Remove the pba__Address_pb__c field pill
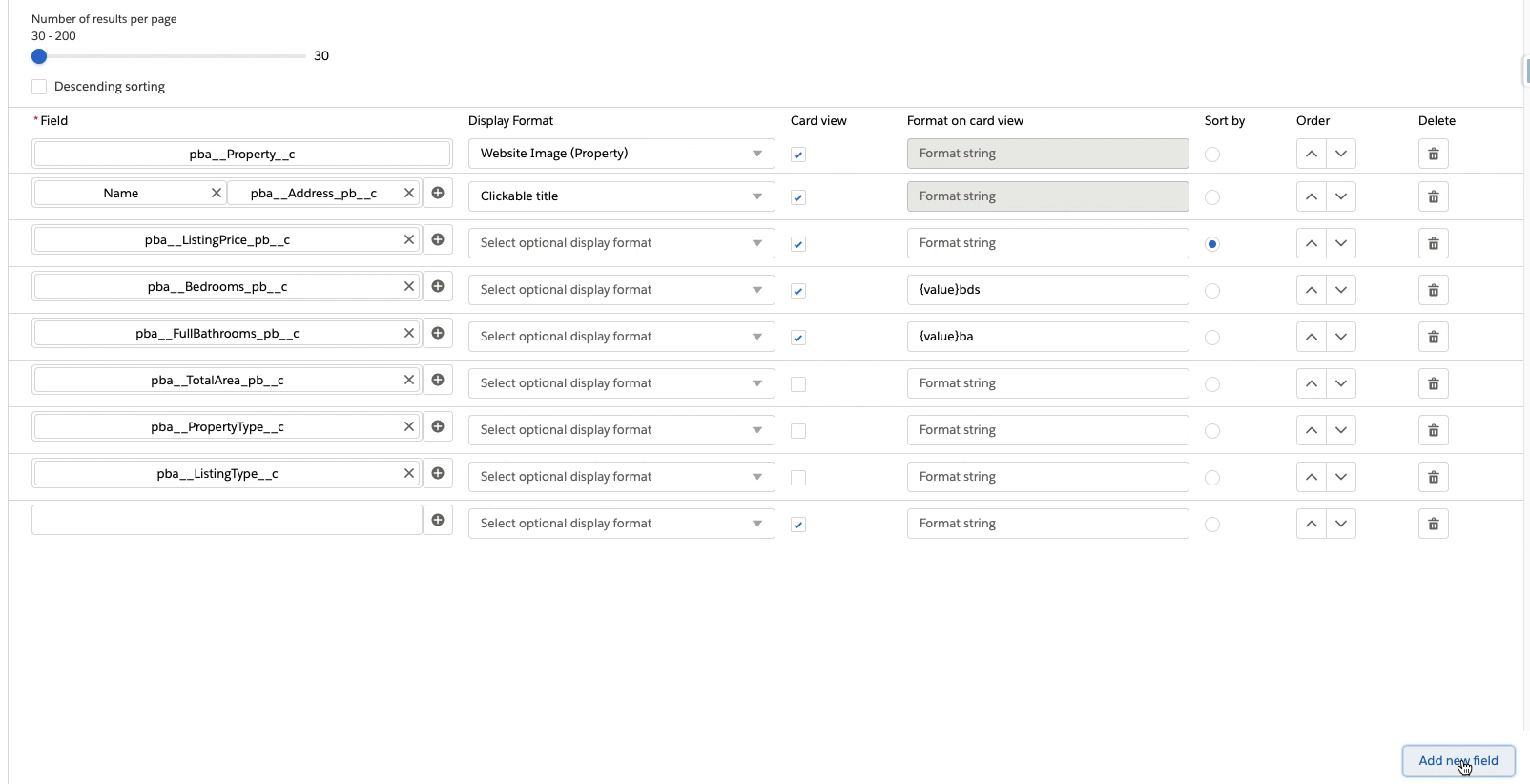This screenshot has height=784, width=1530. (409, 193)
